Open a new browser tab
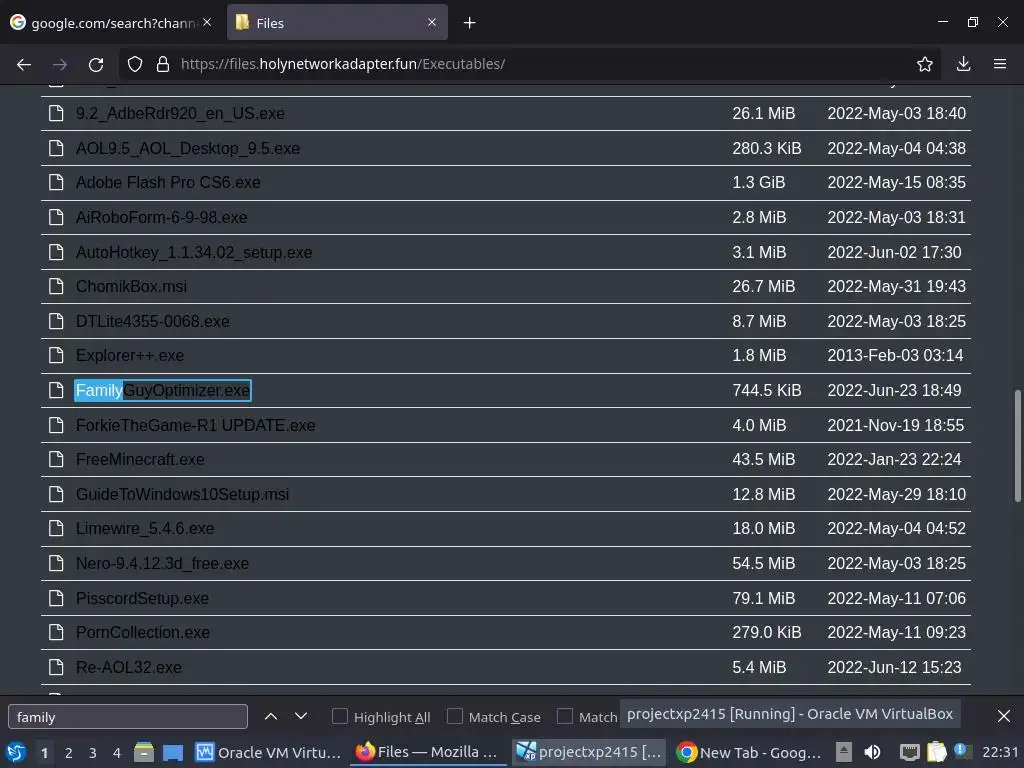 click(x=470, y=23)
